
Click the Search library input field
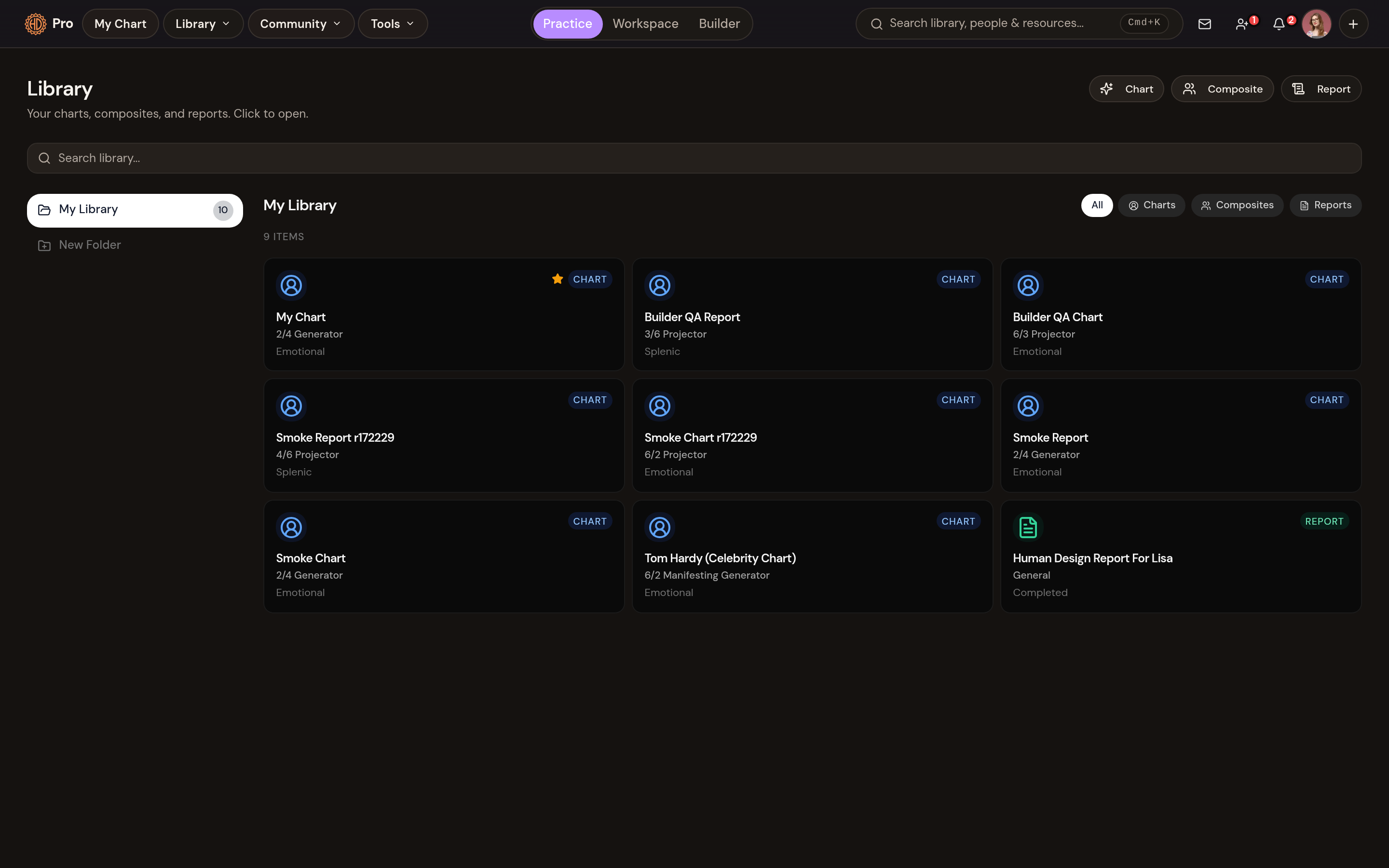point(694,158)
